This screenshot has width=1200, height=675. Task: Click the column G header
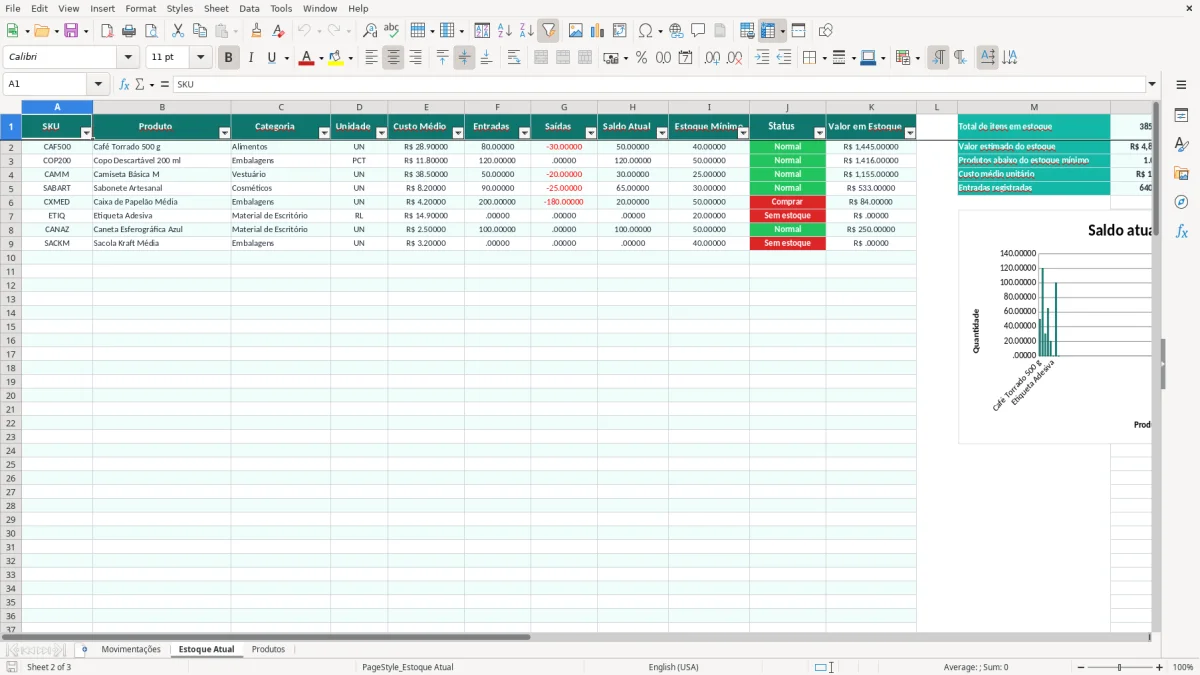(564, 107)
